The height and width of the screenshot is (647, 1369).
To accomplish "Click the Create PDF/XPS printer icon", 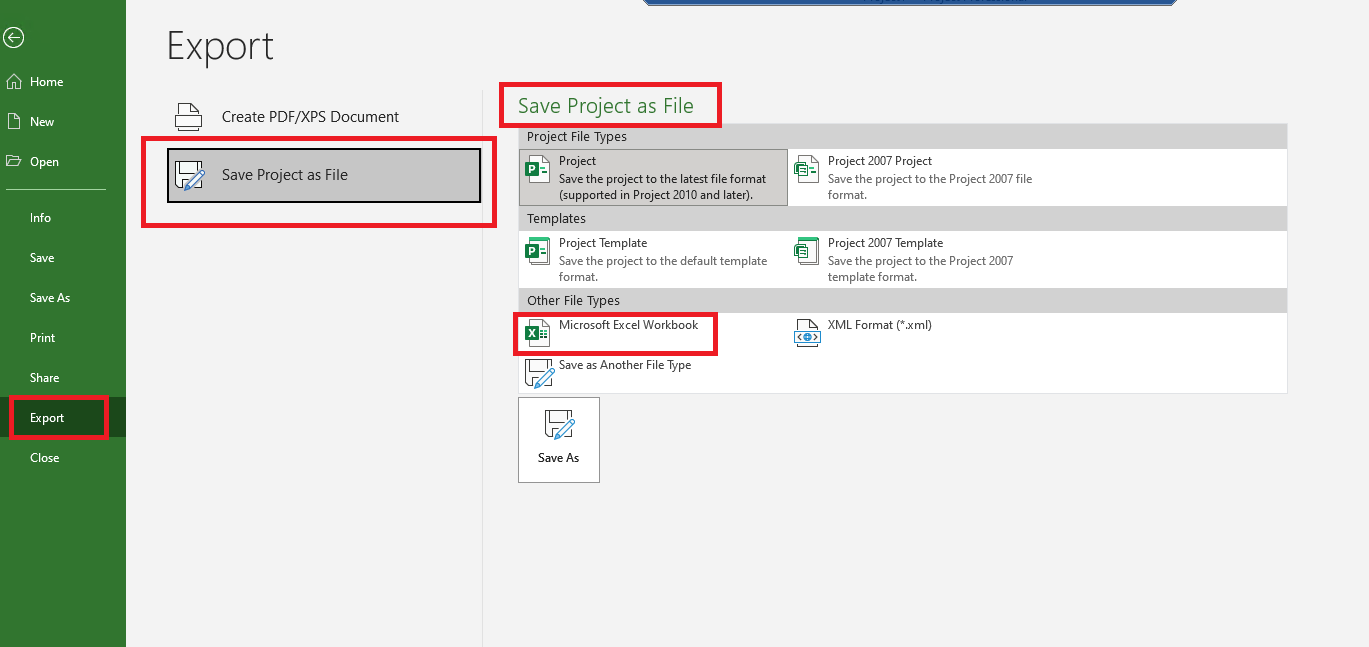I will point(189,117).
